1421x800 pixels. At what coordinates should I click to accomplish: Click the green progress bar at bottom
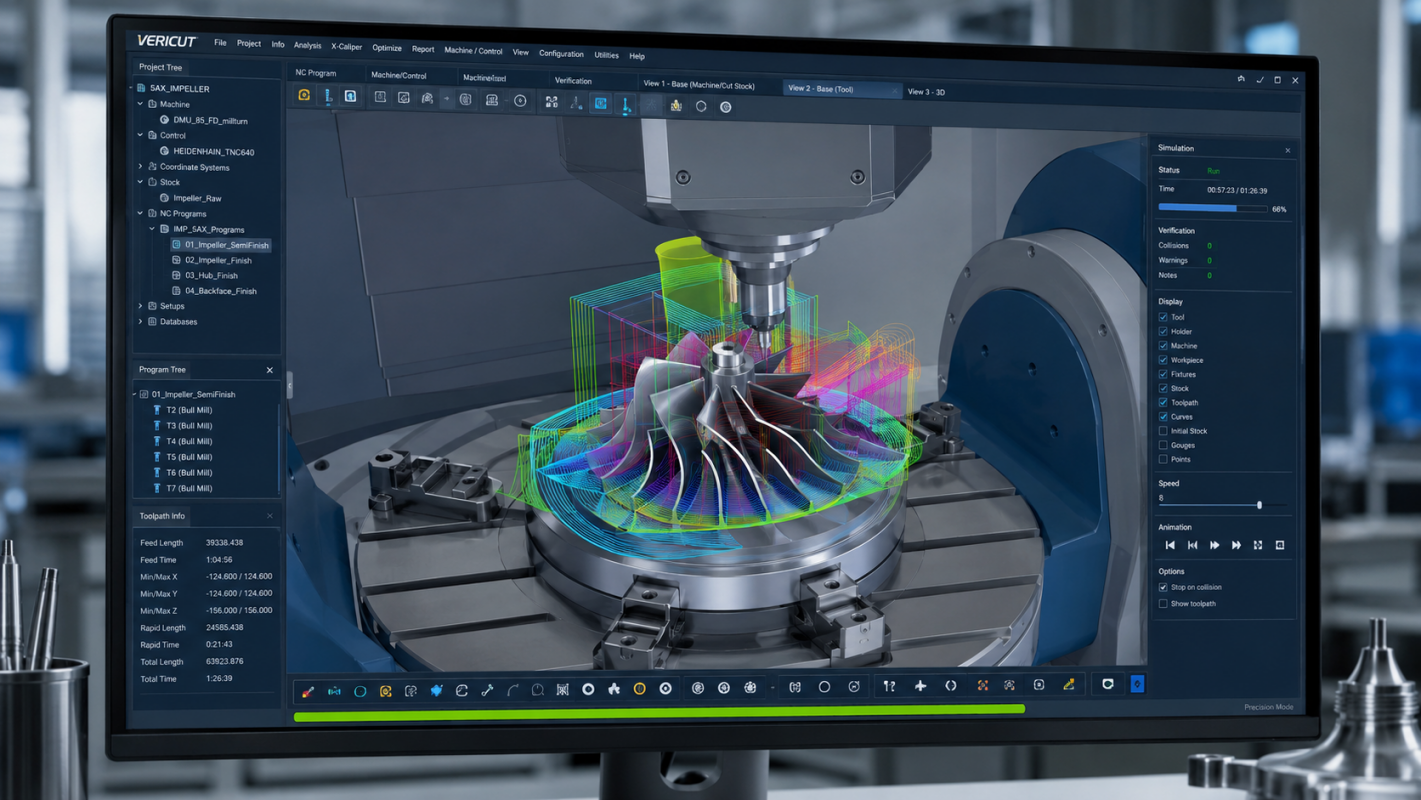coord(659,712)
